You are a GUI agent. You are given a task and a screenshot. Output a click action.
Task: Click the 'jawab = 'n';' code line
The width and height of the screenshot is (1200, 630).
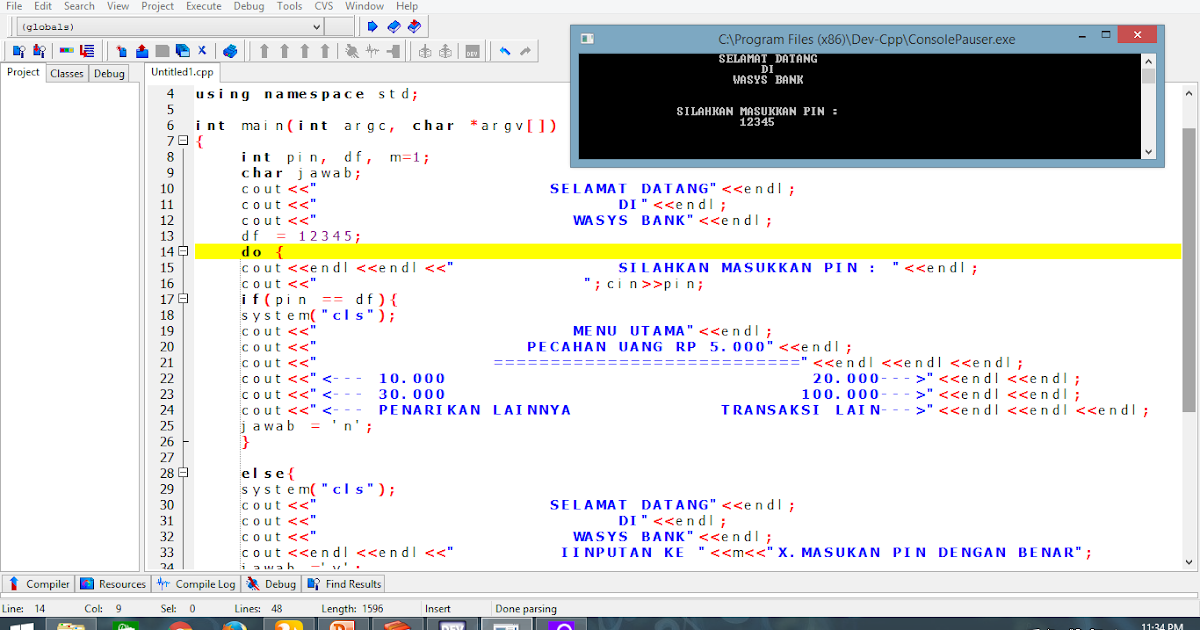coord(307,426)
